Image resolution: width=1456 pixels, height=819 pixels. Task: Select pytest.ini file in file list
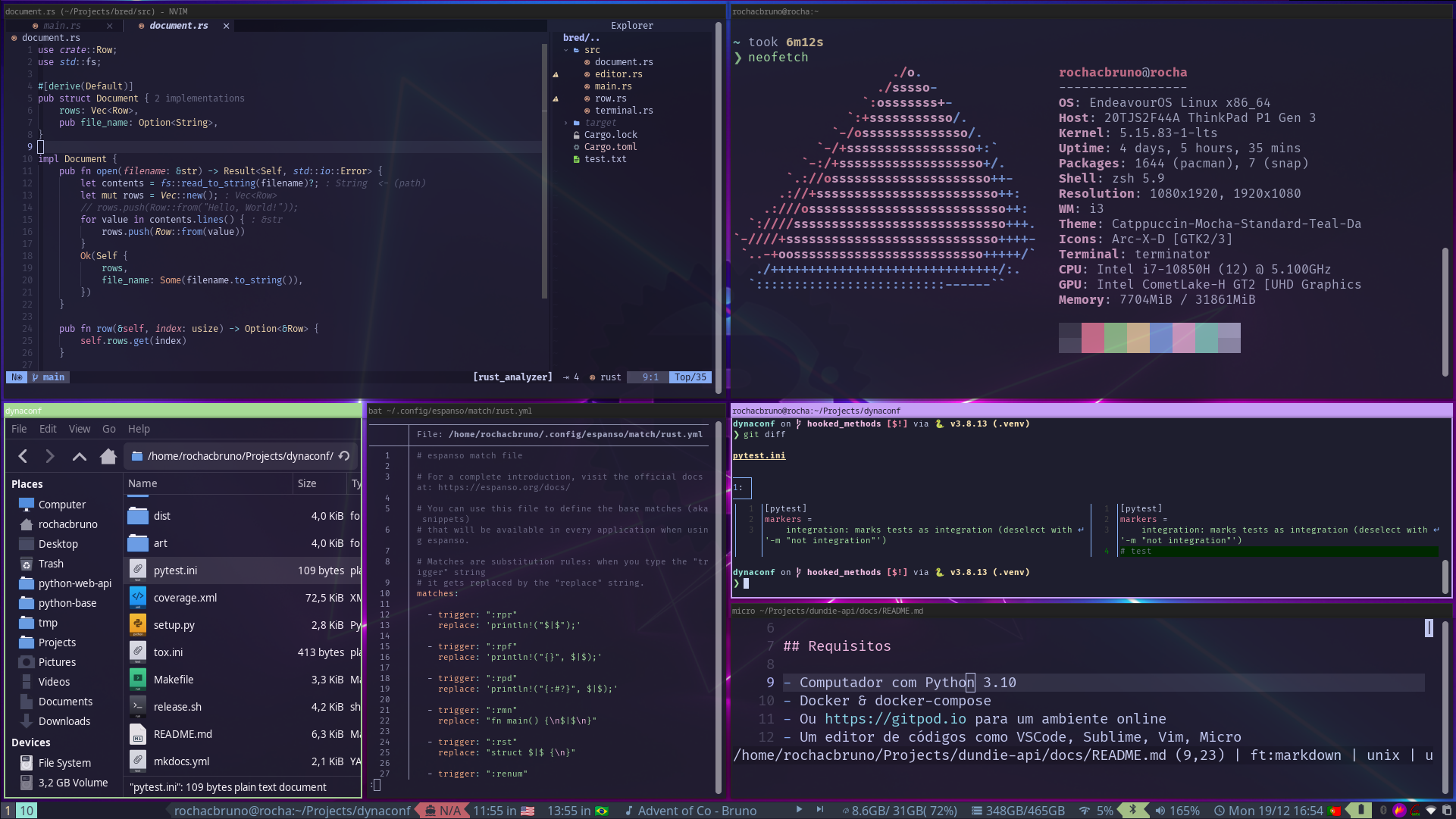point(175,570)
